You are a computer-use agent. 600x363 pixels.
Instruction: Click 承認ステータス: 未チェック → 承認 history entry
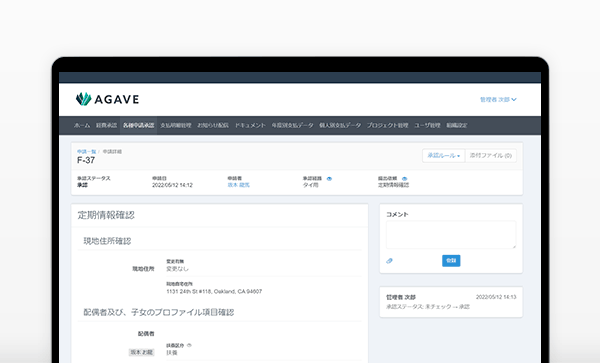pos(427,307)
